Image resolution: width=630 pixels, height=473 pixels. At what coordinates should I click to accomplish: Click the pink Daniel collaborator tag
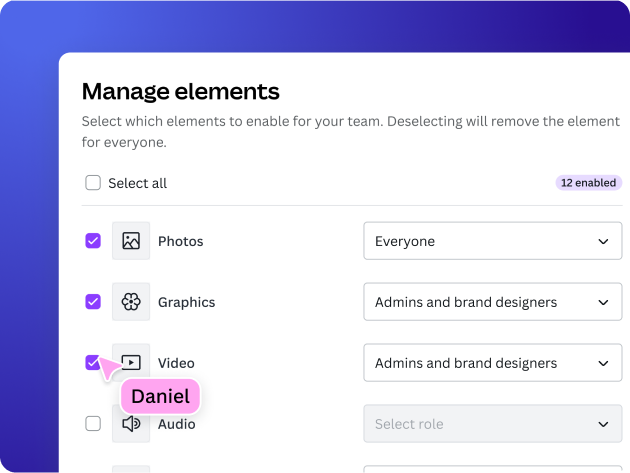pyautogui.click(x=161, y=397)
